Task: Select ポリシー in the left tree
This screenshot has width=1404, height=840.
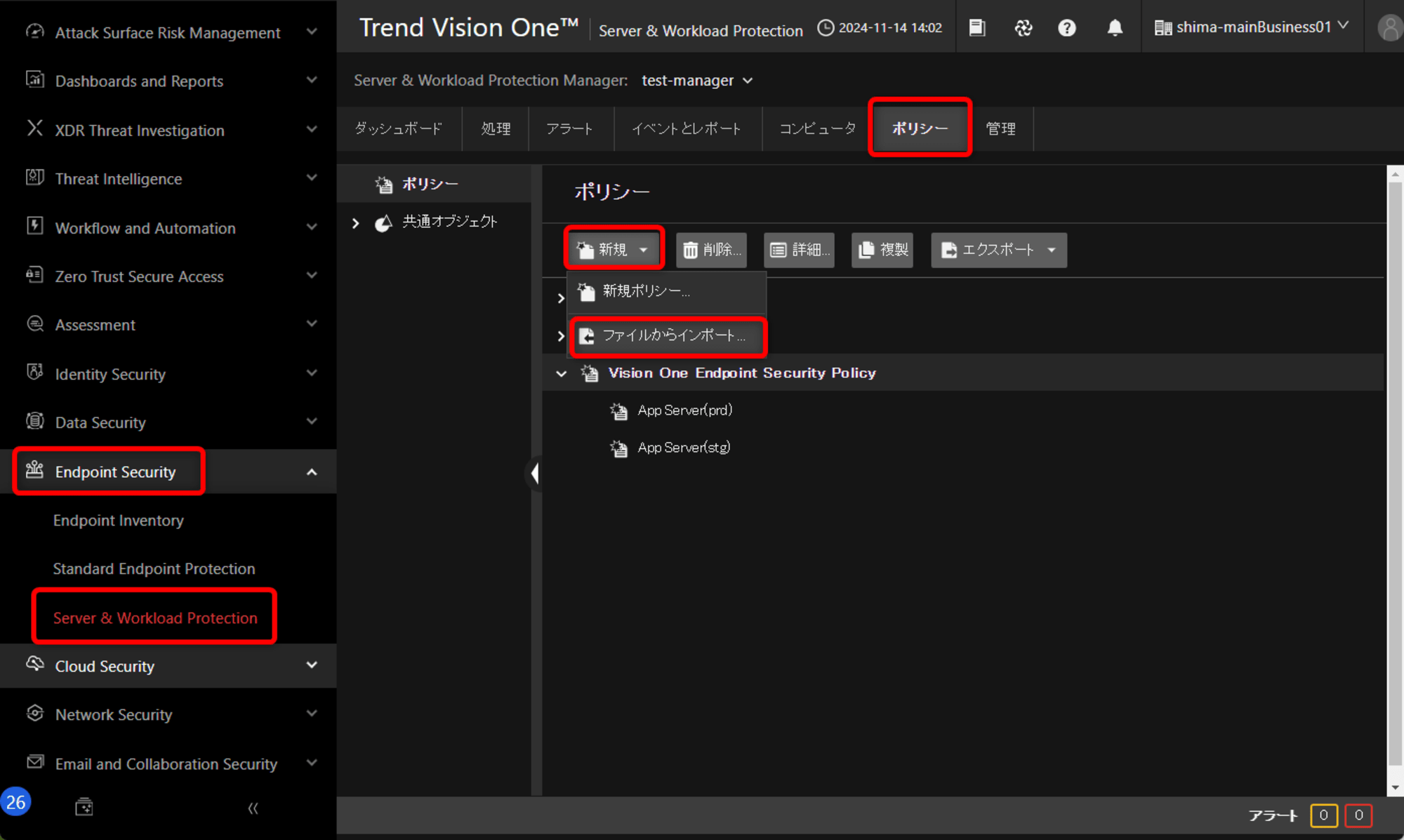Action: [x=430, y=185]
